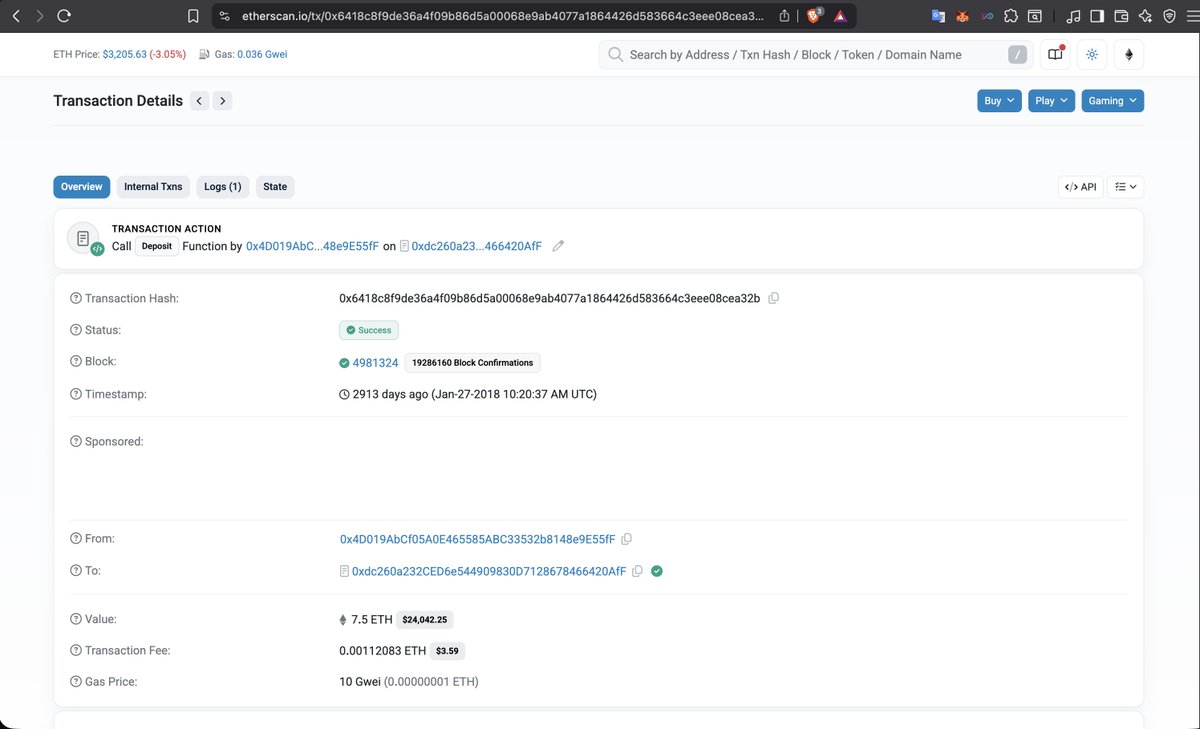
Task: Open the Brave VPN shield icon
Action: [1168, 16]
